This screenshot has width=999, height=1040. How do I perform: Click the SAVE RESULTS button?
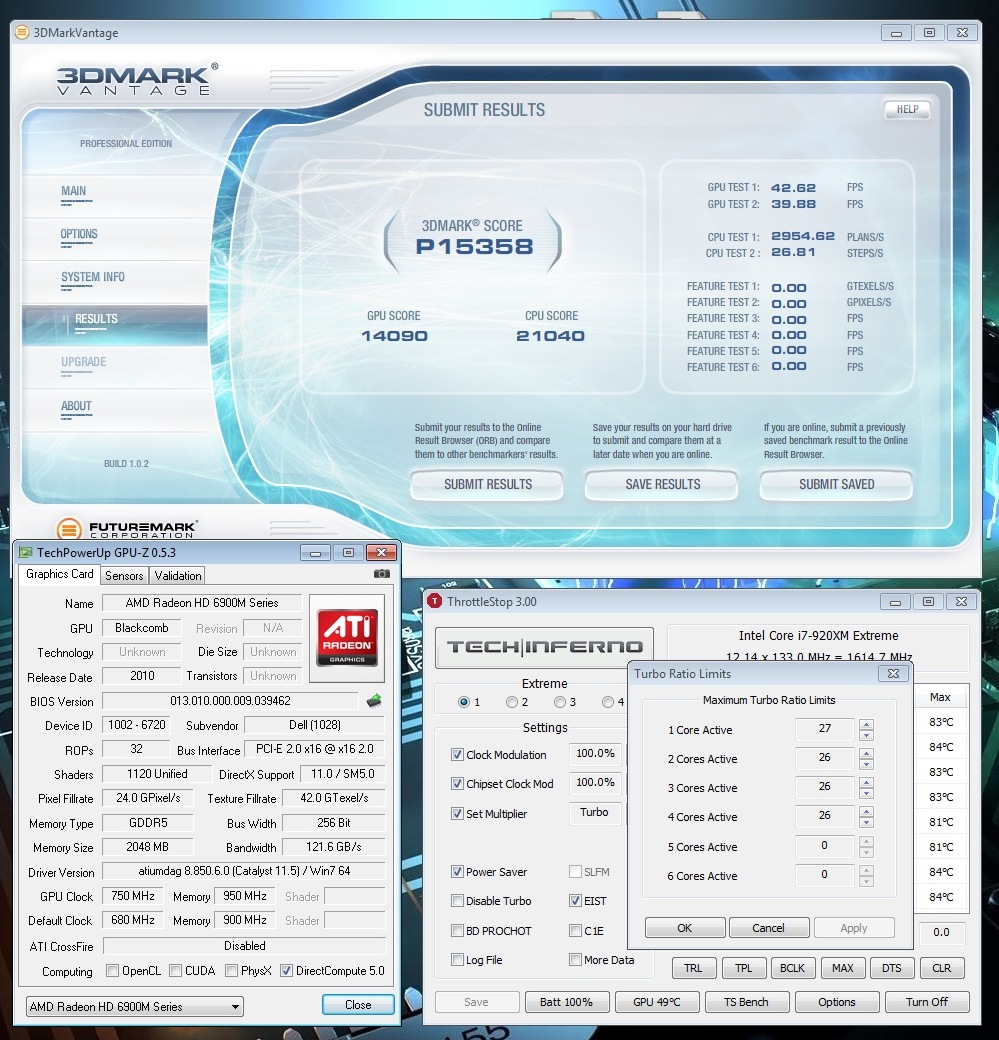(x=662, y=484)
